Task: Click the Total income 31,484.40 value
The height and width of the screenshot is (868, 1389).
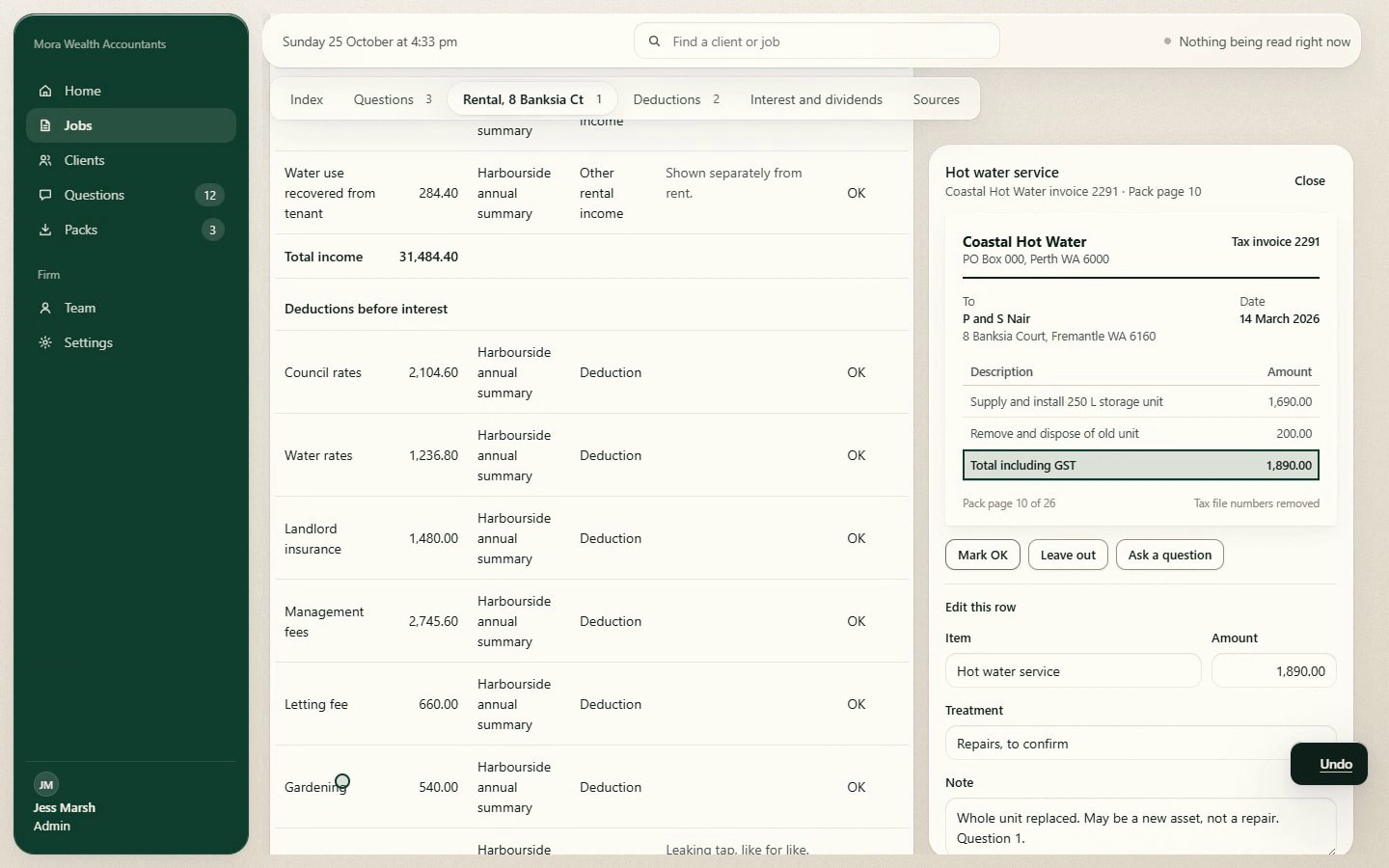Action: 428,257
